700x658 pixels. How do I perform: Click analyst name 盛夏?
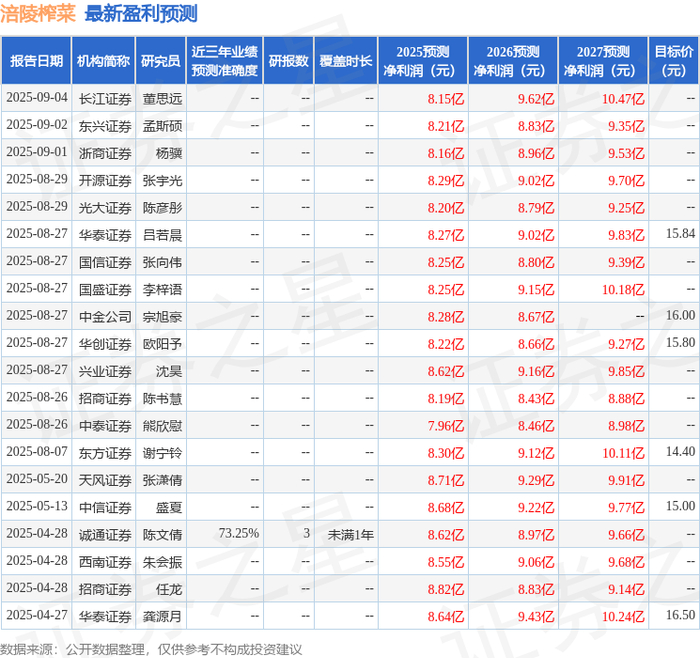click(169, 508)
